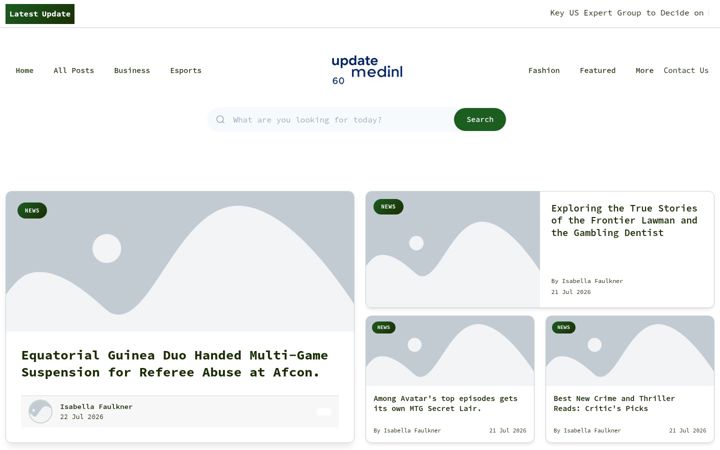The image size is (720, 450).
Task: Click author byline on Crime and Thriller card
Action: [587, 430]
